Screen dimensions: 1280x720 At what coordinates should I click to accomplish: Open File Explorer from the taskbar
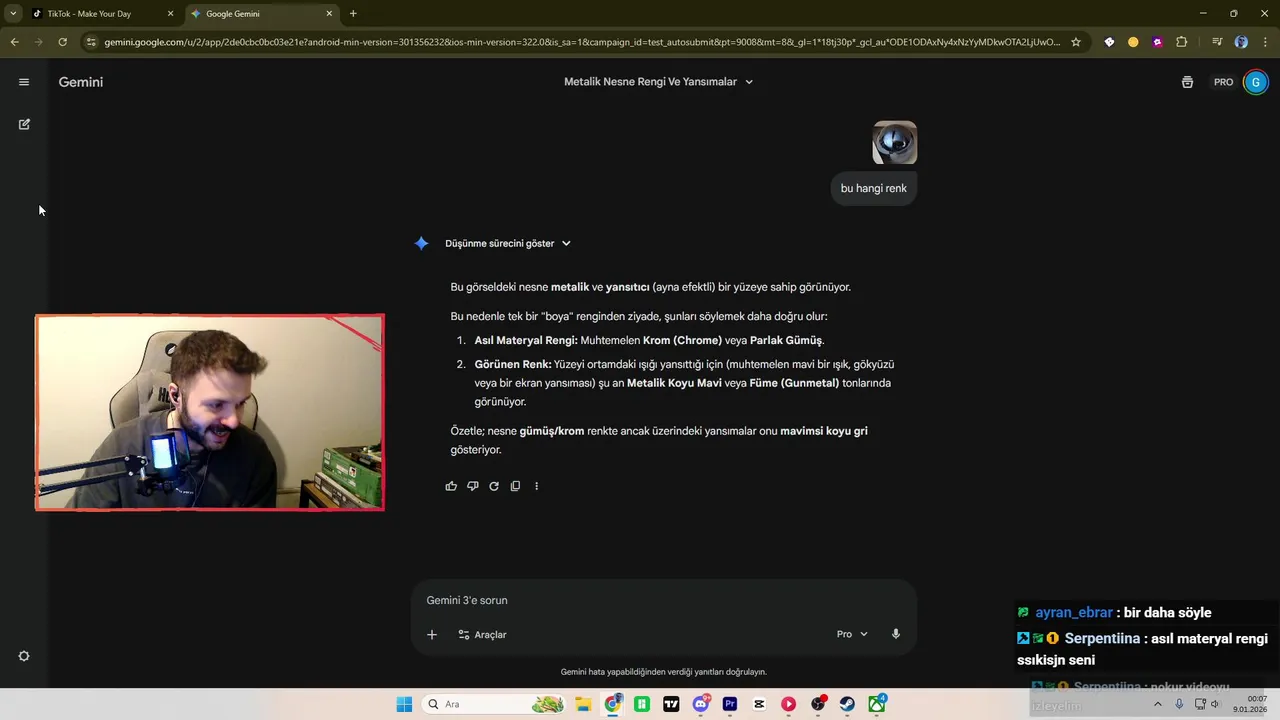[x=583, y=704]
